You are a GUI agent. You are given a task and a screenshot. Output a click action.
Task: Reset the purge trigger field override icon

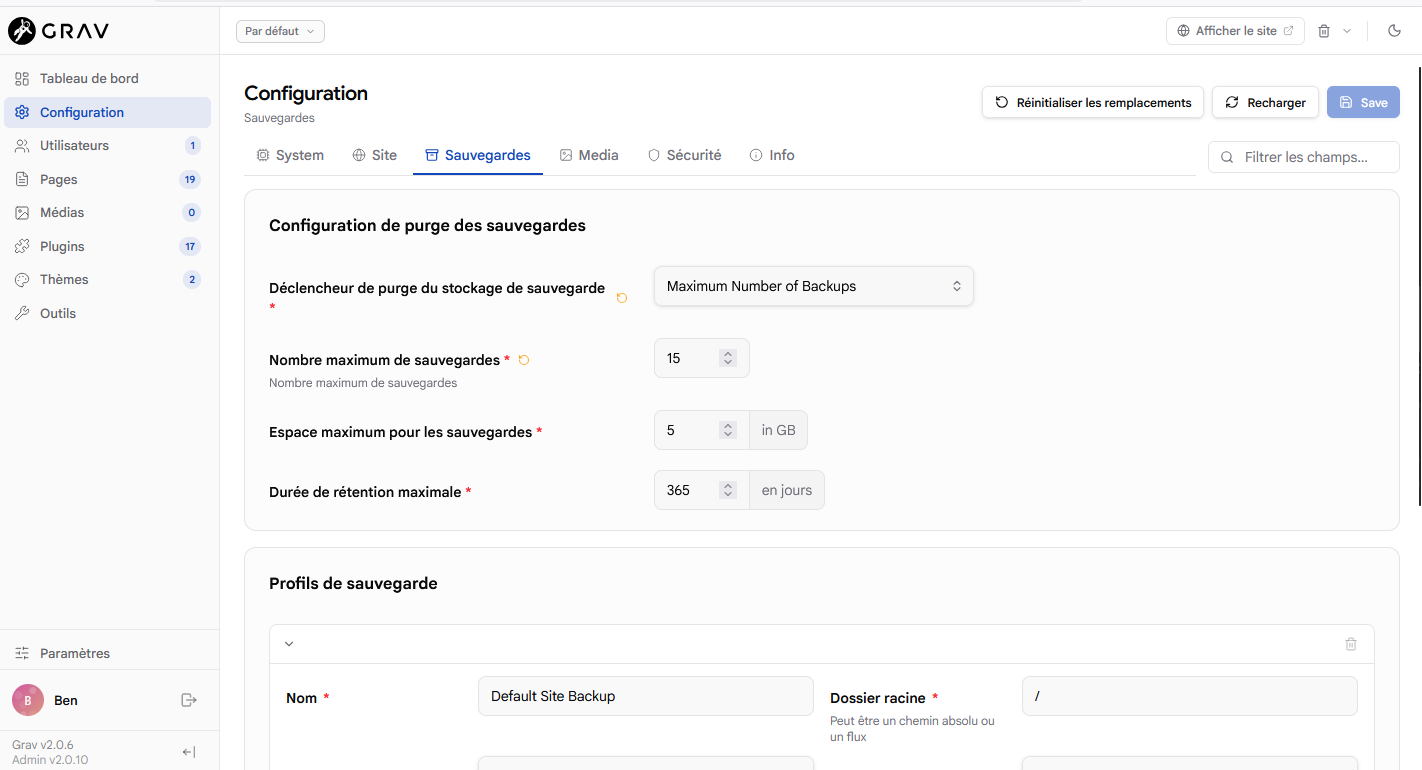tap(622, 298)
